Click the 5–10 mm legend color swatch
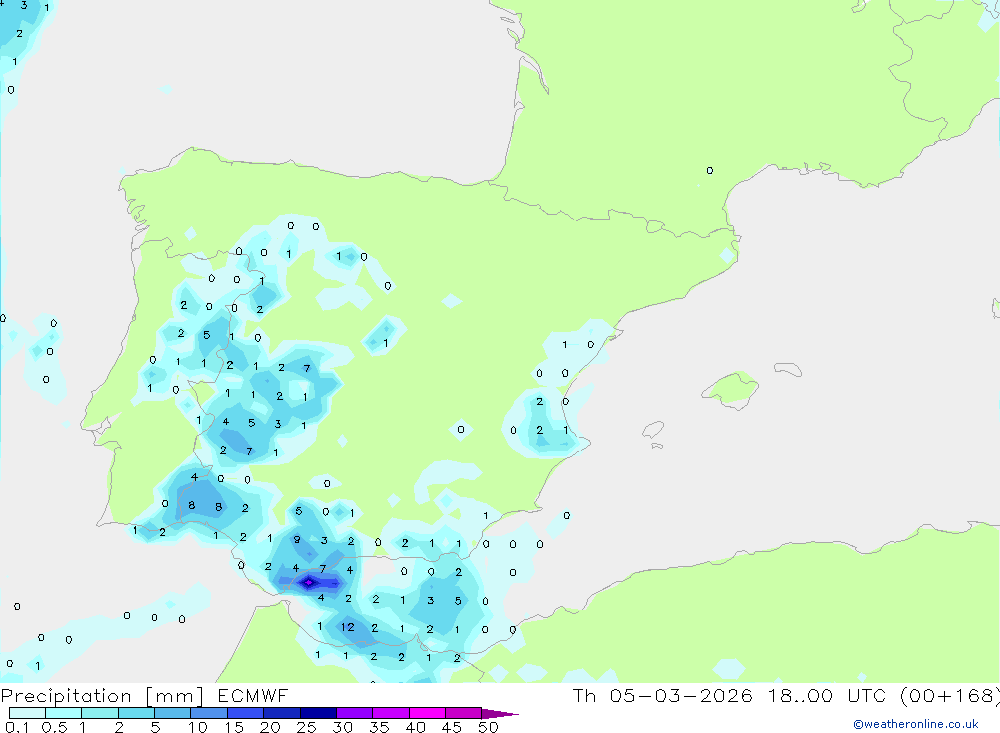This screenshot has width=1000, height=733. click(x=173, y=713)
